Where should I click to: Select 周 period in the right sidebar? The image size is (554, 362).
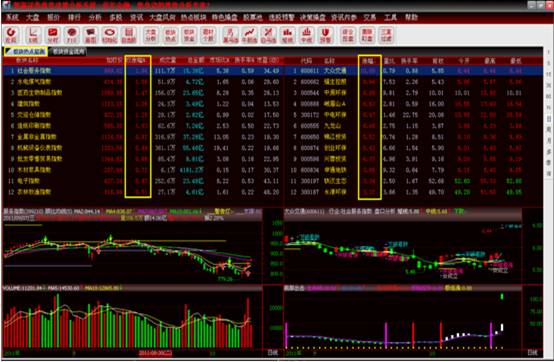click(x=548, y=130)
